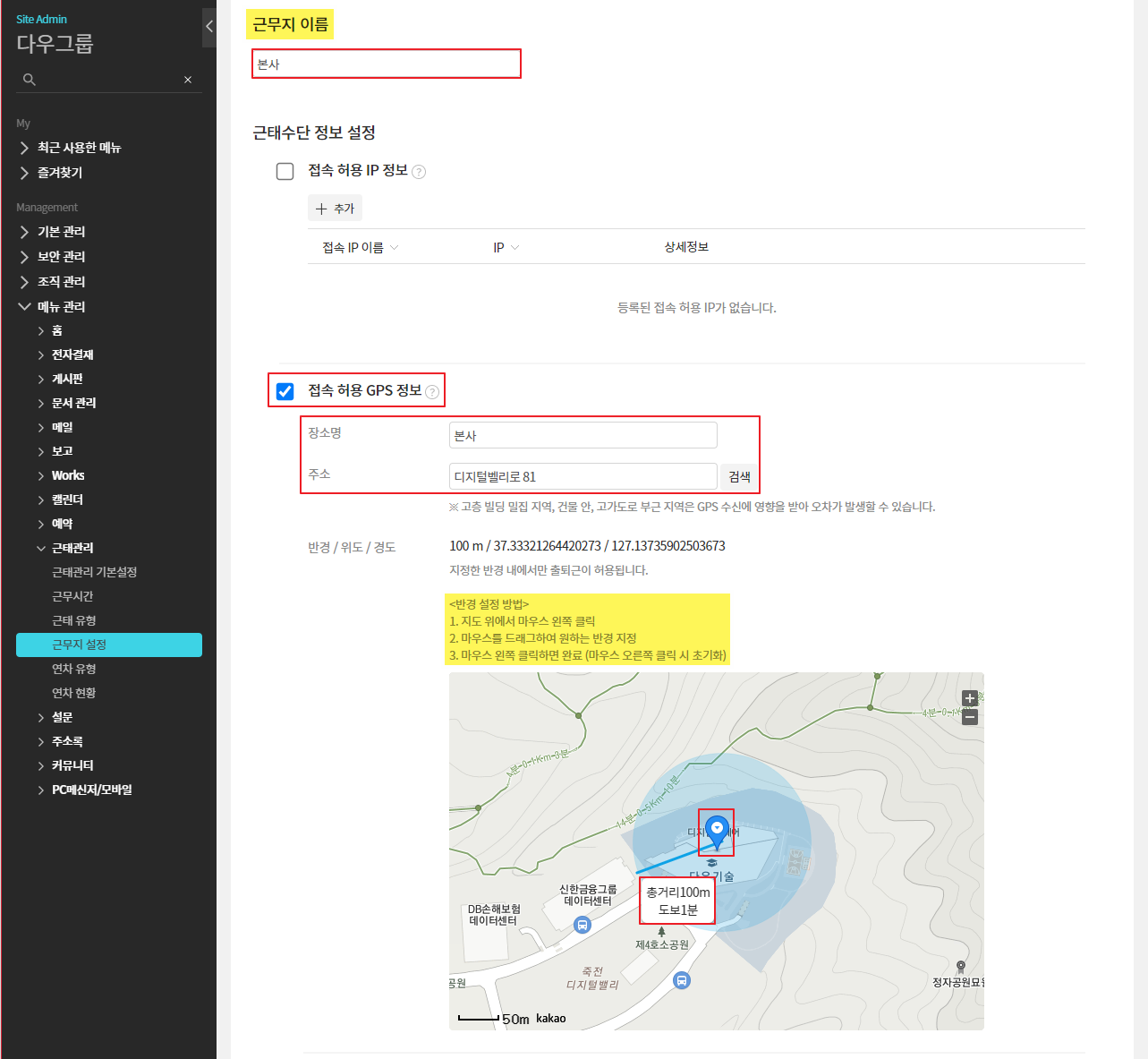Screen dimensions: 1148x1059
Task: Clear the sidebar search with X icon
Action: click(x=188, y=80)
